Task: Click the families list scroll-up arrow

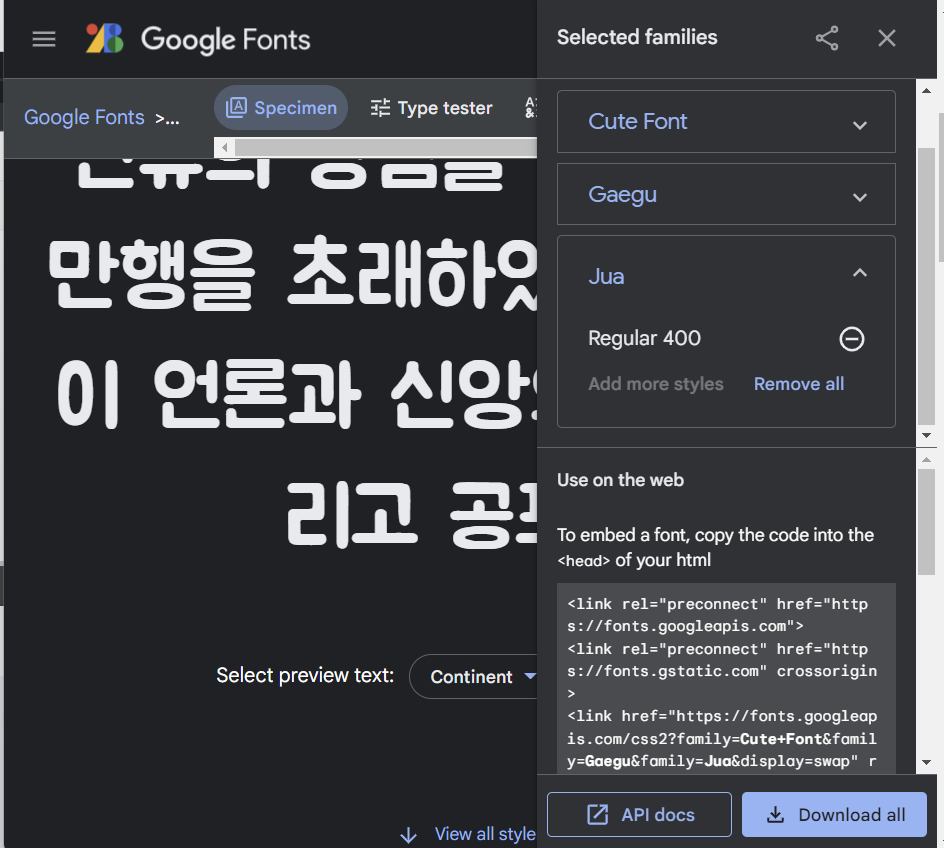Action: pos(926,91)
